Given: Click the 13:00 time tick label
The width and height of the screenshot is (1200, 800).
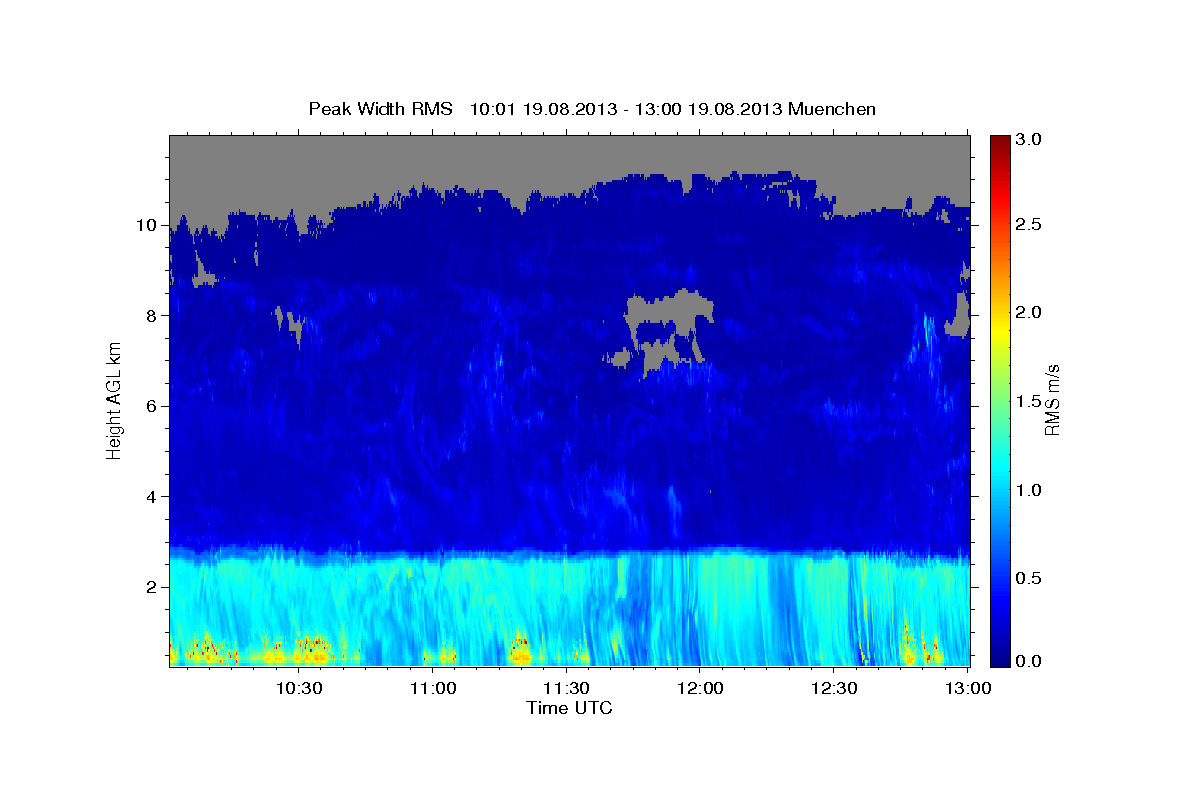Looking at the screenshot, I should tap(968, 688).
